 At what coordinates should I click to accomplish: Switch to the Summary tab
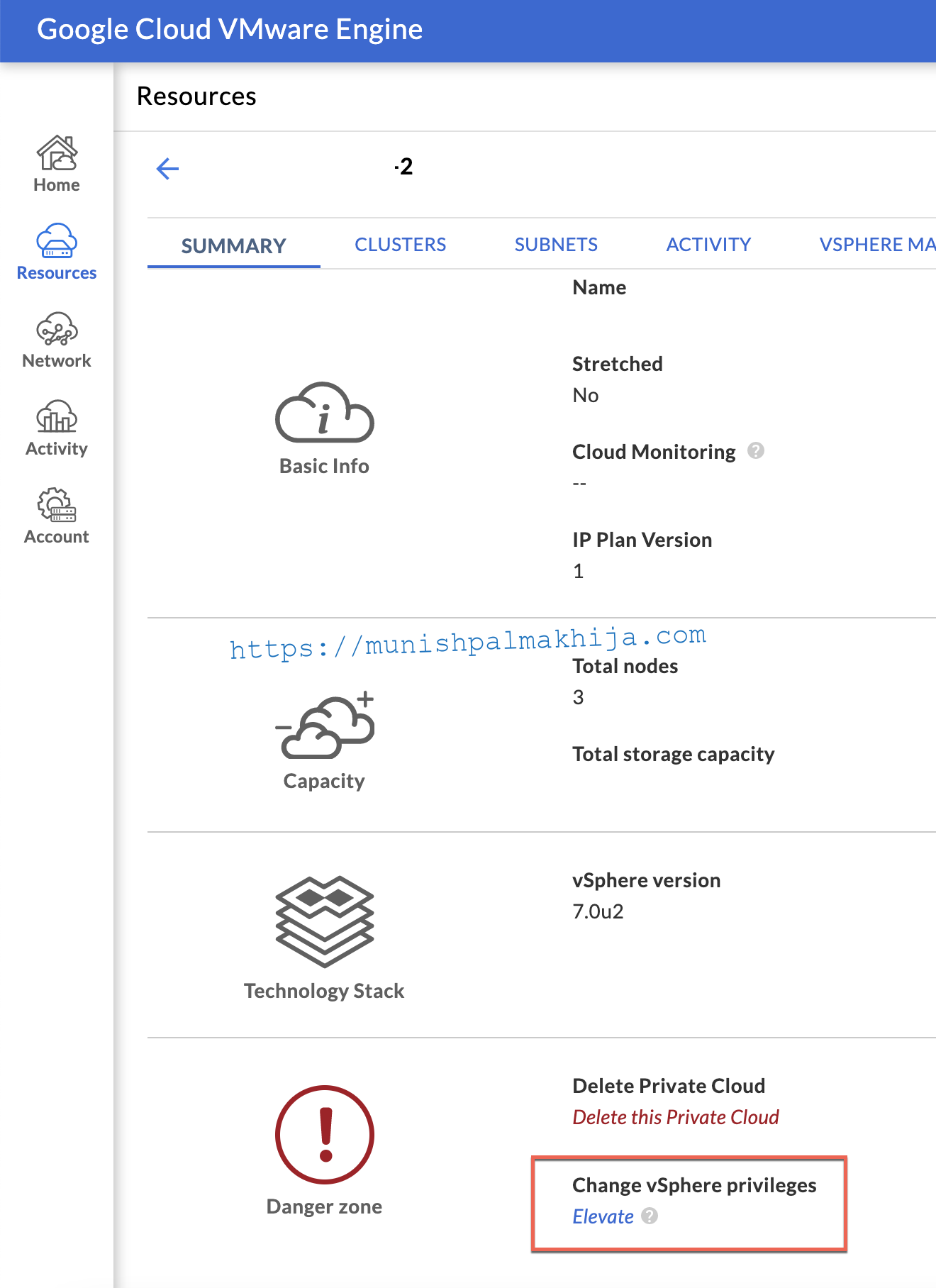233,245
